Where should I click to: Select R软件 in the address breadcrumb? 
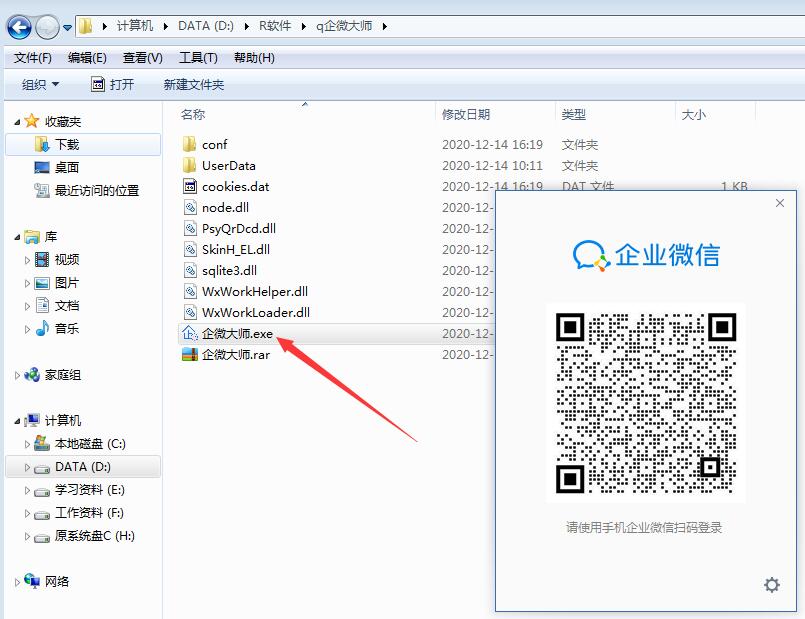pos(275,26)
